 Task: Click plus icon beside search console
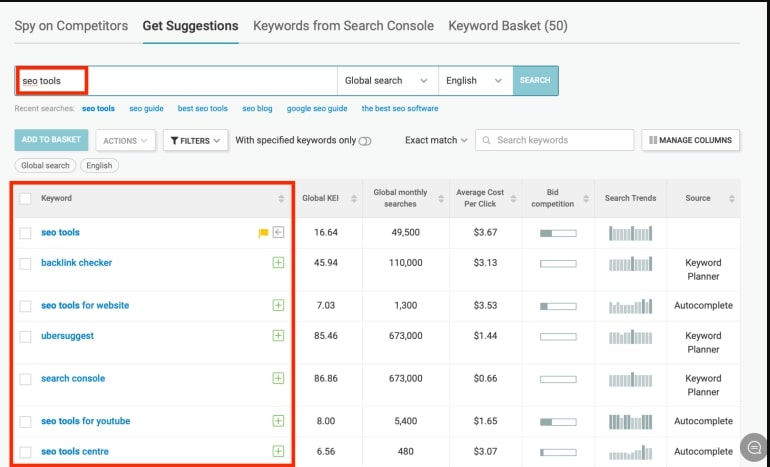pyautogui.click(x=278, y=379)
